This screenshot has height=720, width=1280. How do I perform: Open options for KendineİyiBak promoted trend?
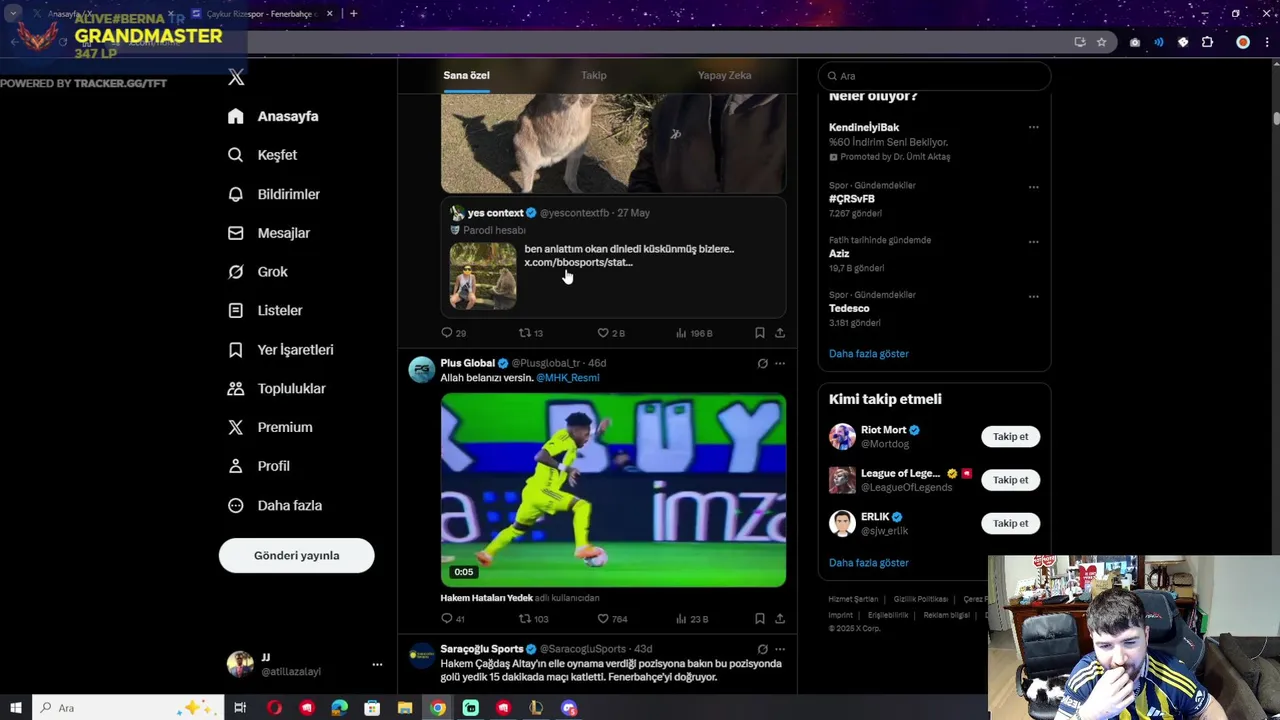click(x=1033, y=128)
